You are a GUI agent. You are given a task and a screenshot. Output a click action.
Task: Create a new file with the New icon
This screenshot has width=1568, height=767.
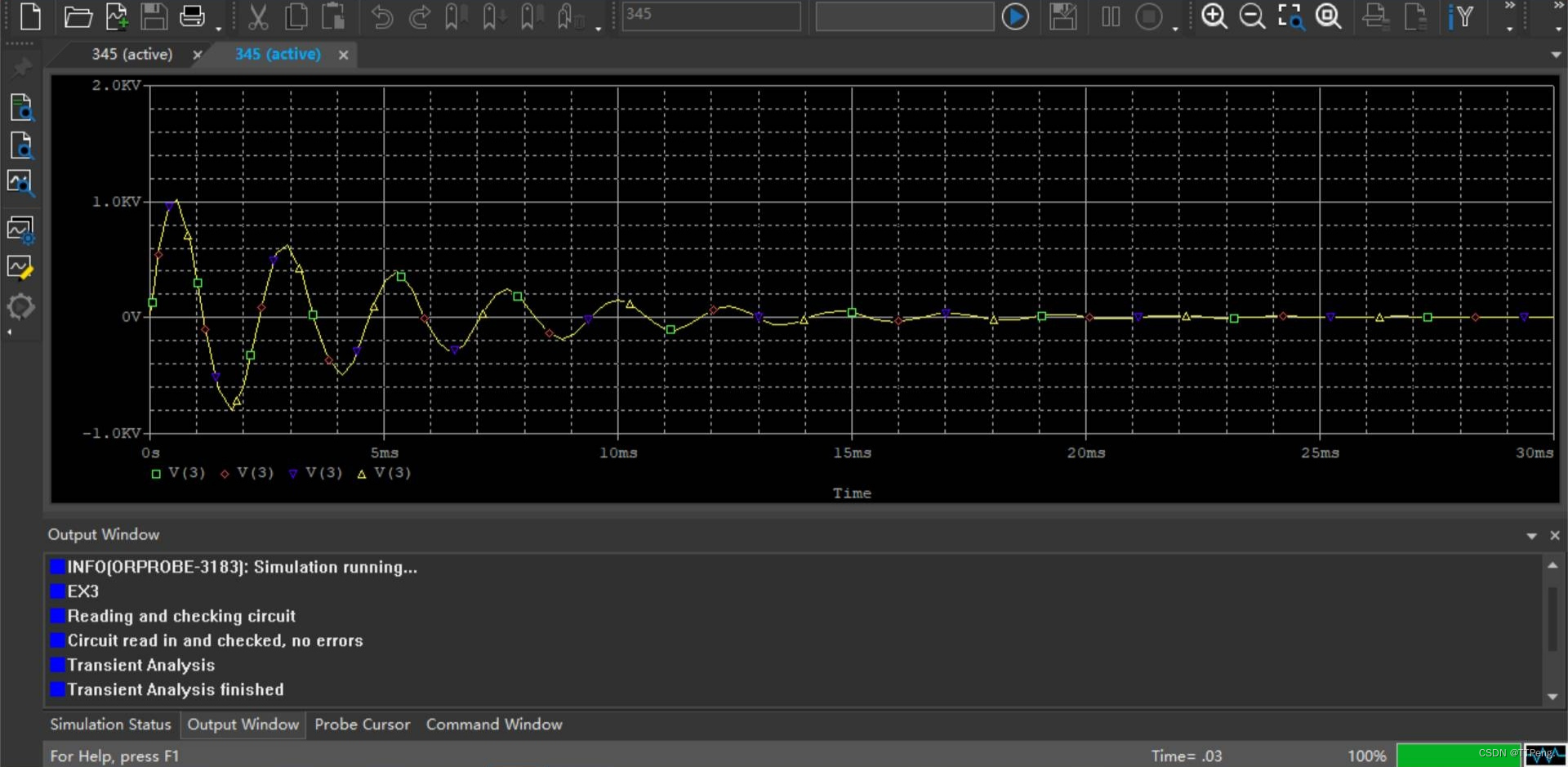pyautogui.click(x=30, y=16)
